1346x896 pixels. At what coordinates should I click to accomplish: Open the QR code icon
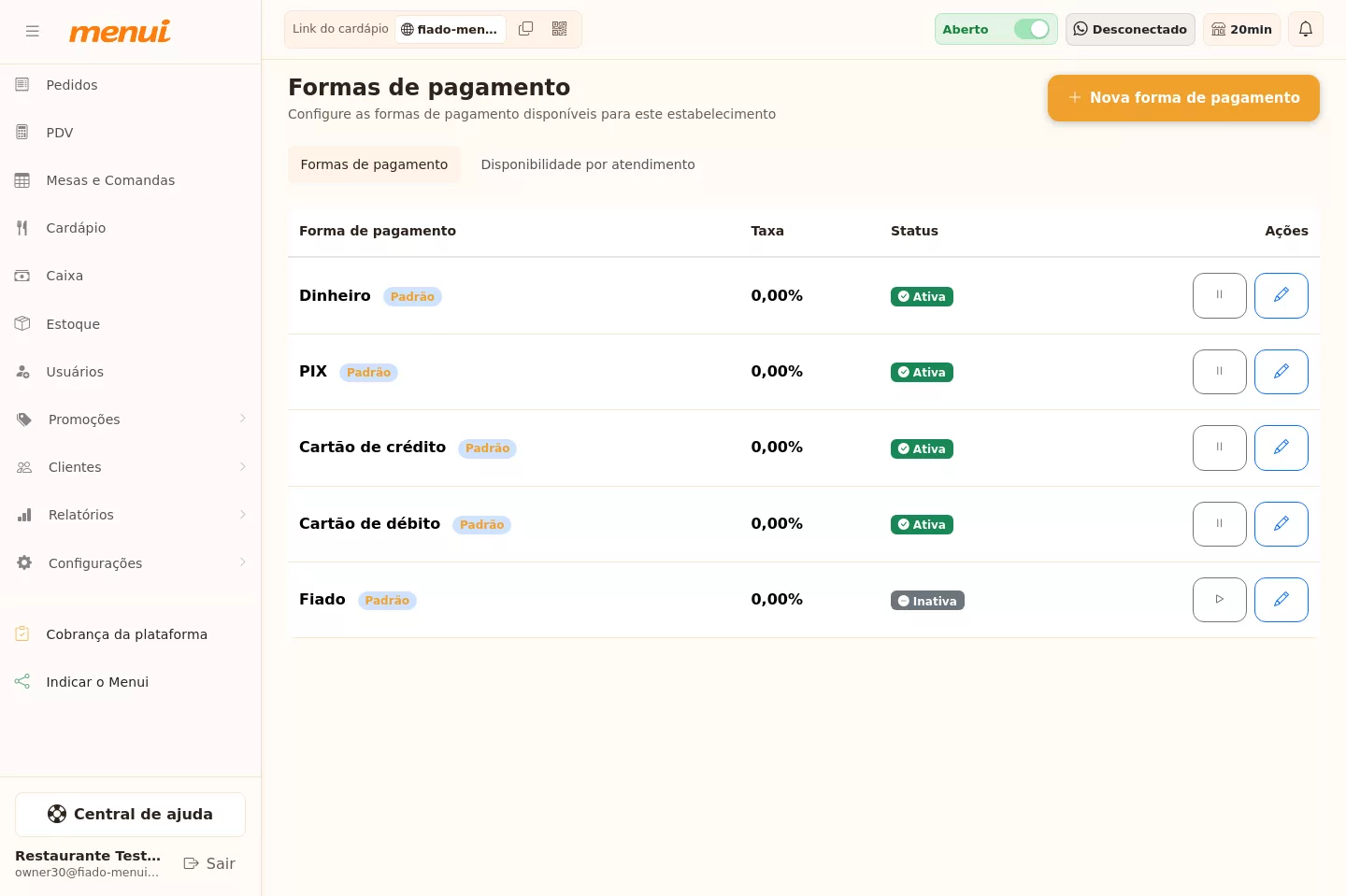pos(560,29)
